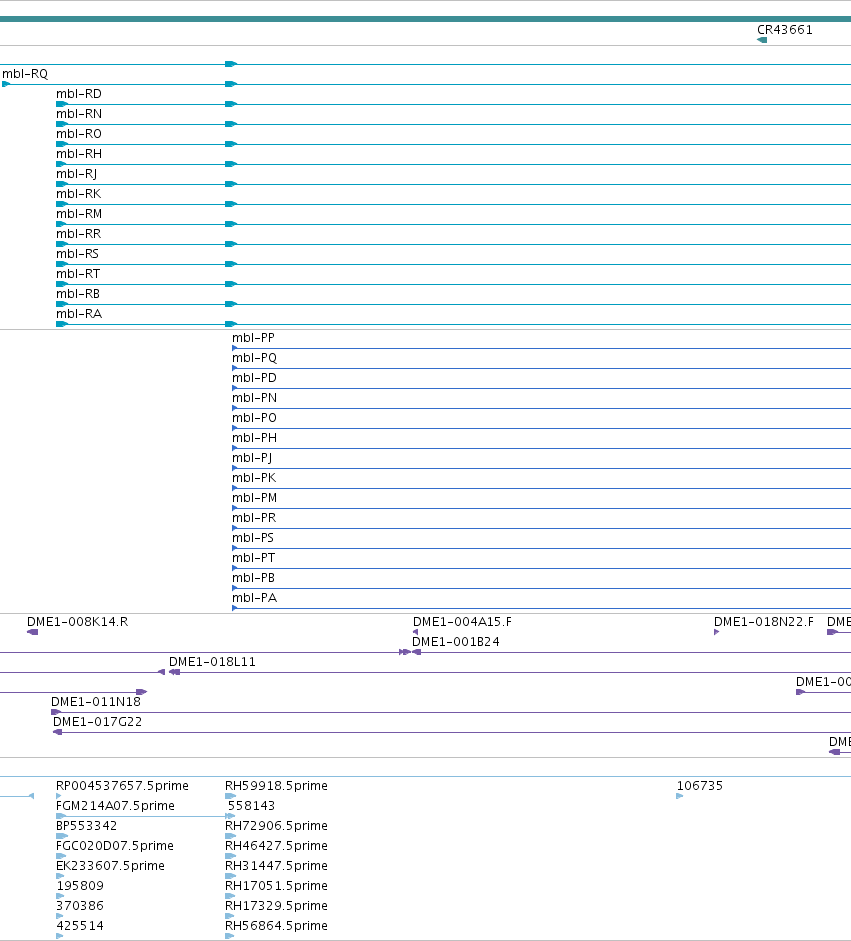Open the EK233607.5prime EST
Image resolution: width=851 pixels, height=941 pixels.
[110, 866]
